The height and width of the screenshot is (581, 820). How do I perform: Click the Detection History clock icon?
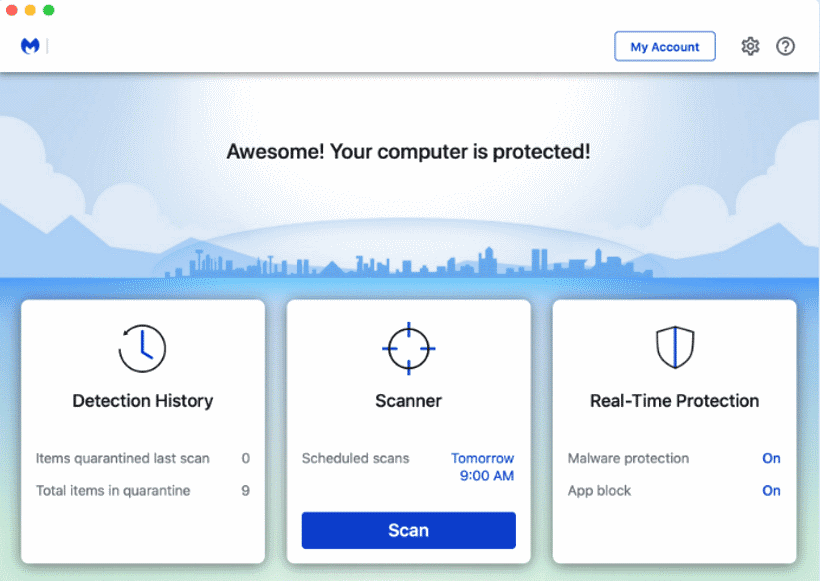[142, 348]
